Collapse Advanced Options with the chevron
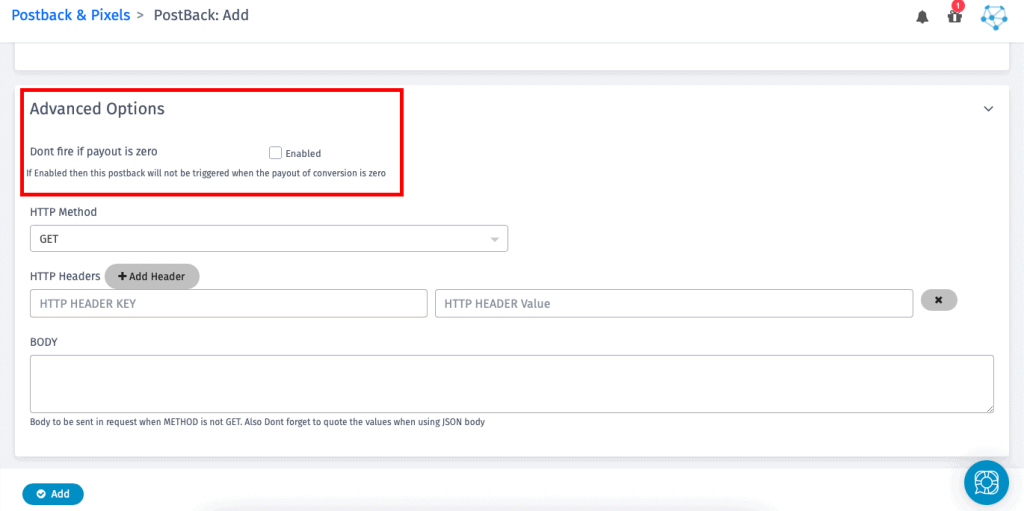 (988, 109)
